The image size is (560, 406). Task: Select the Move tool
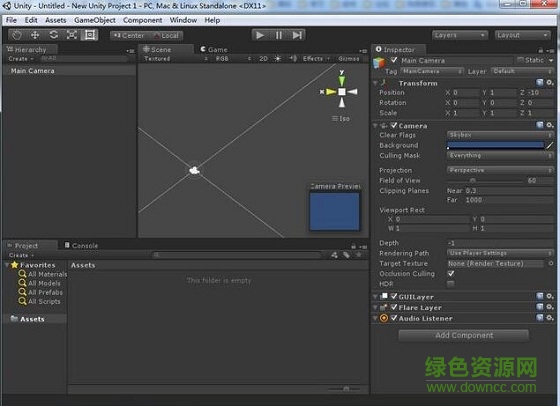pos(35,35)
